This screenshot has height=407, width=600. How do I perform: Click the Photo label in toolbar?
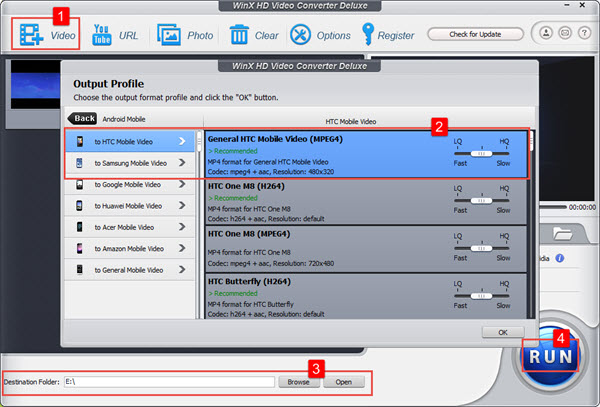point(200,35)
